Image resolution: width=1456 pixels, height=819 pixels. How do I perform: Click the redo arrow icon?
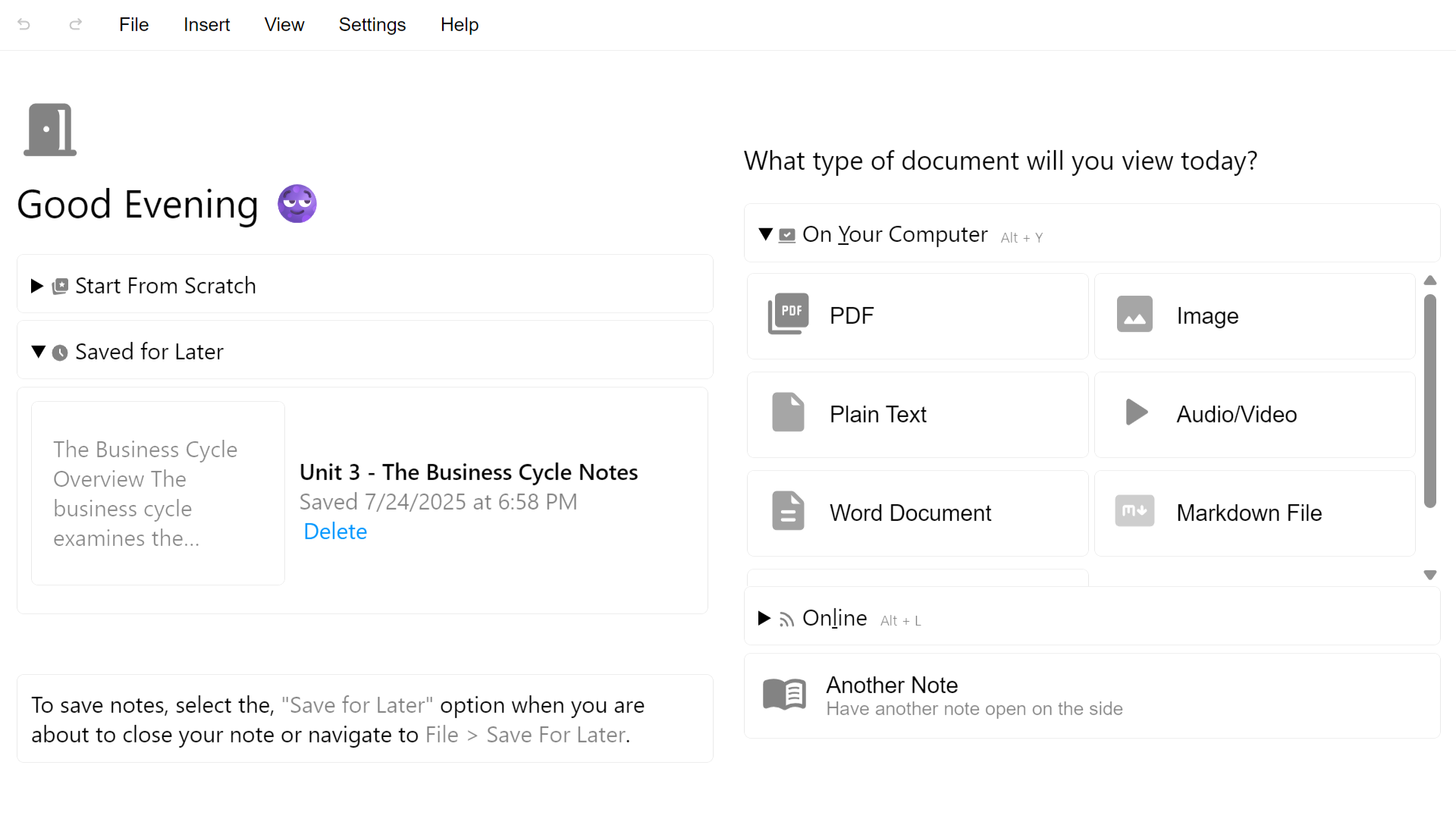(x=75, y=24)
